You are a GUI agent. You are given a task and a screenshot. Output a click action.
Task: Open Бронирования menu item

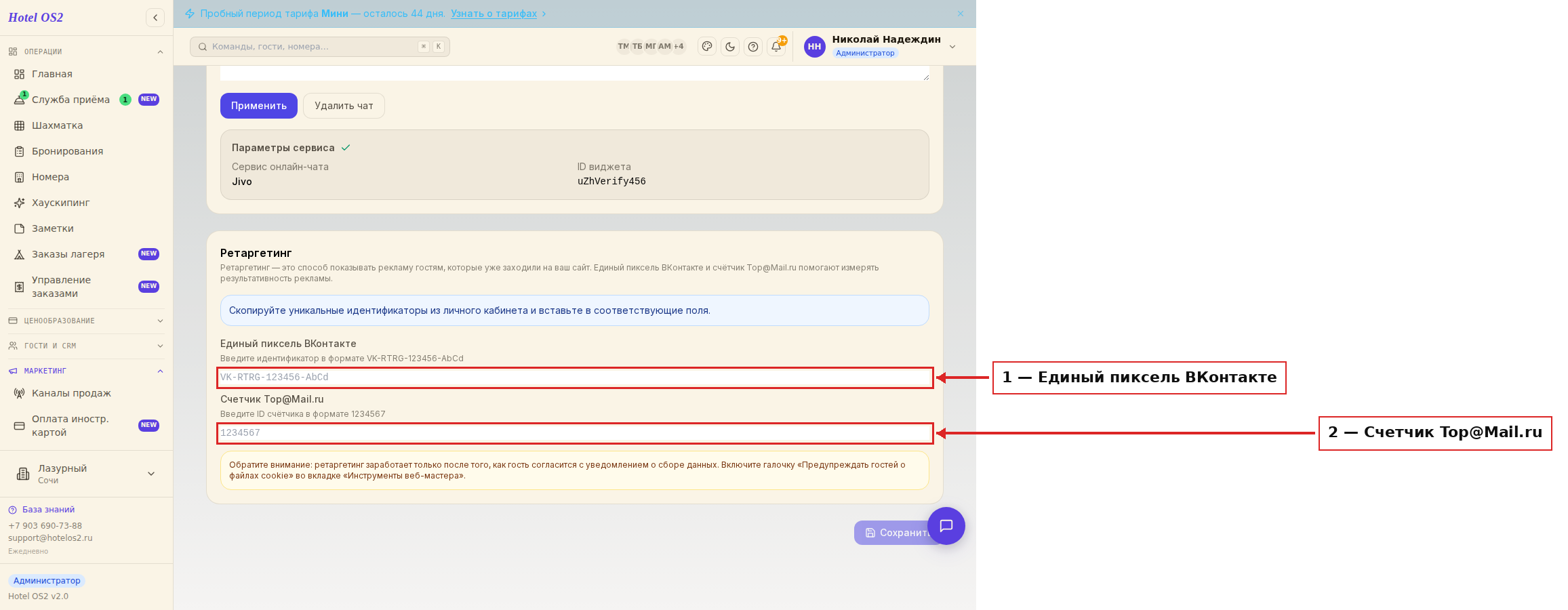tap(87, 151)
